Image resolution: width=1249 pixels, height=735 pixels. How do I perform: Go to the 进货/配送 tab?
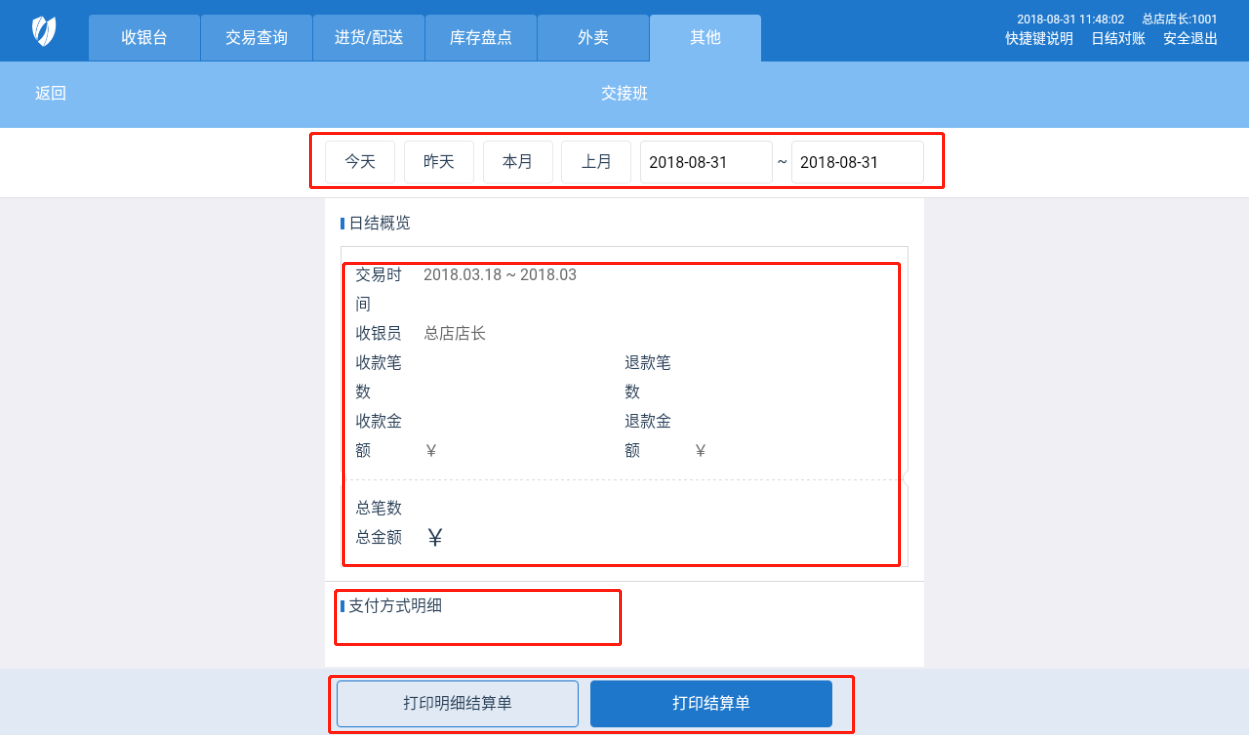tap(368, 38)
